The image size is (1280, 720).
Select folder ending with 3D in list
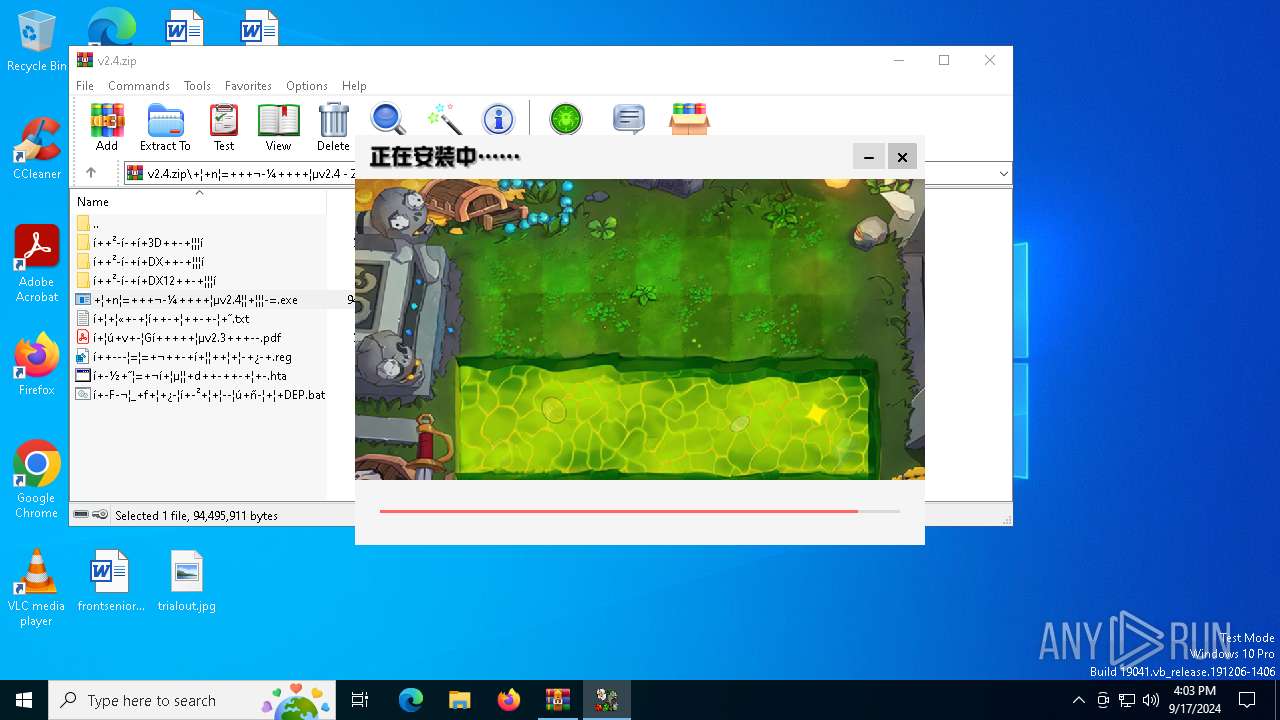tap(198, 243)
